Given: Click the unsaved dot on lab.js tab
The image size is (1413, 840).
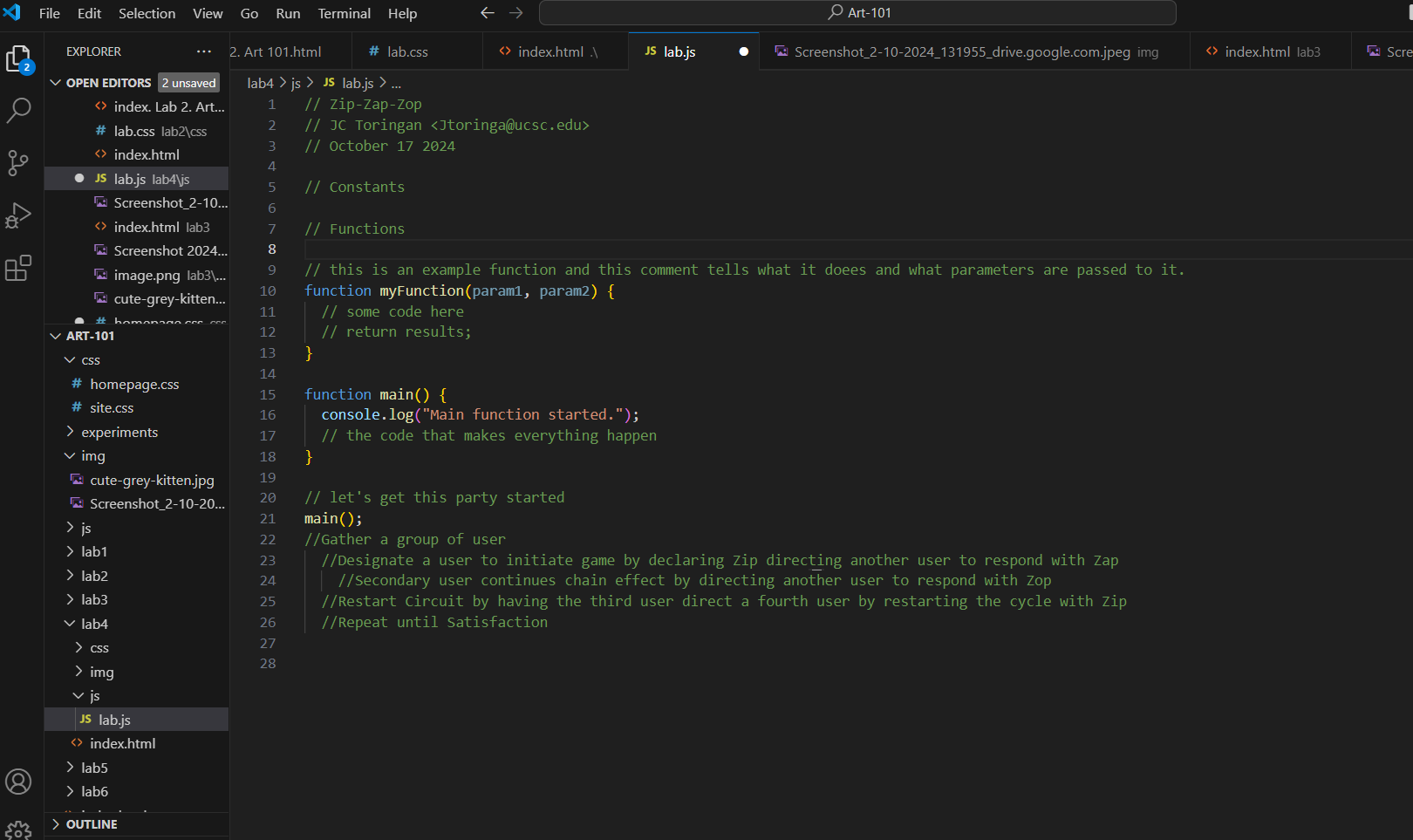Looking at the screenshot, I should (743, 51).
